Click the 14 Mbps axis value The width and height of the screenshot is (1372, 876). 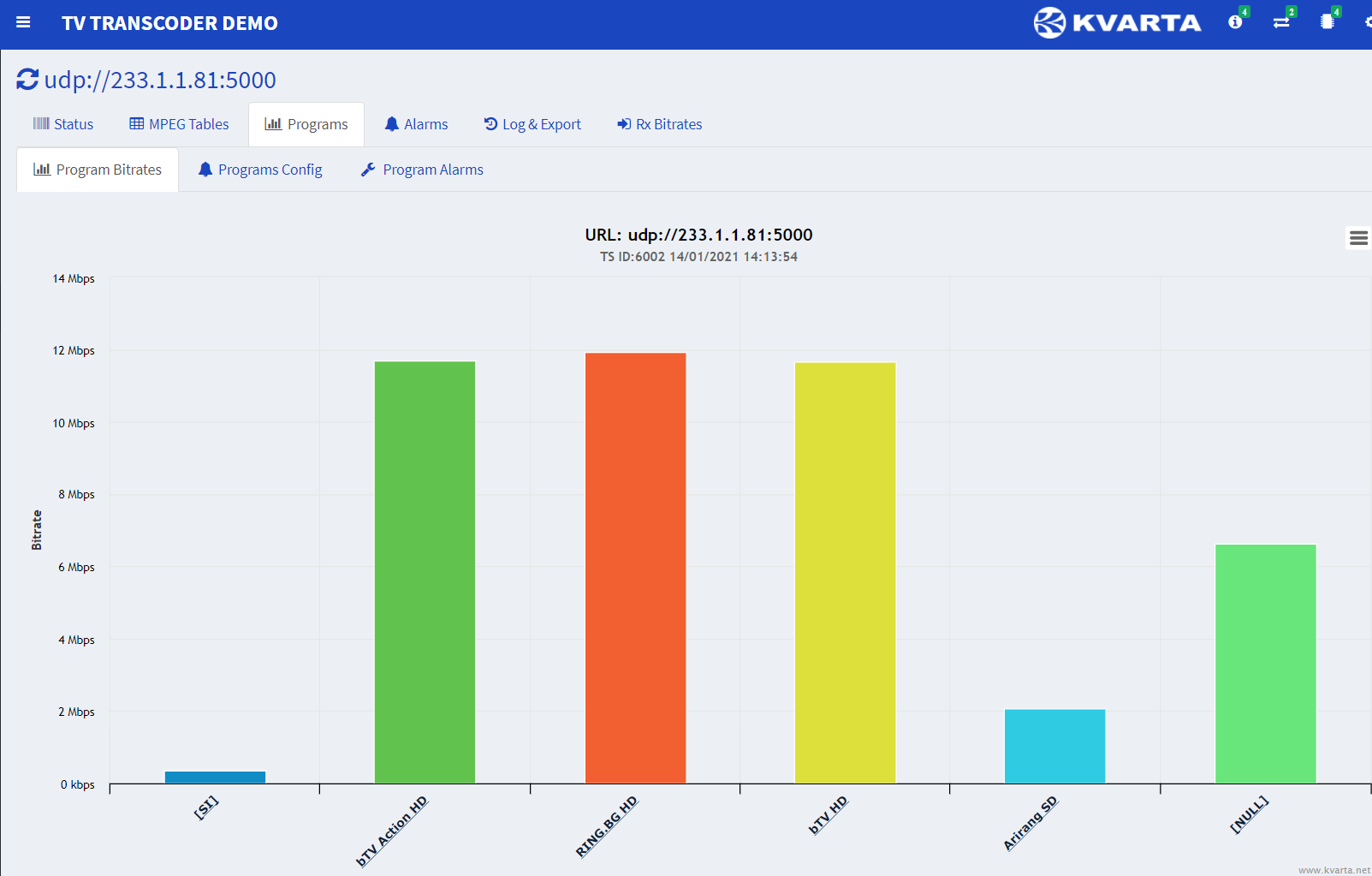[74, 278]
